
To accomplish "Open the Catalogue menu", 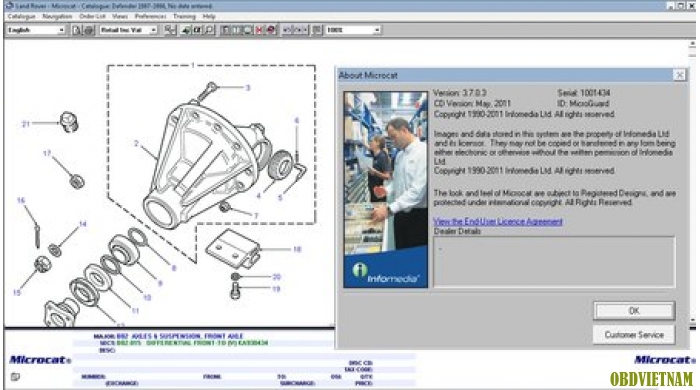I will click(x=21, y=16).
